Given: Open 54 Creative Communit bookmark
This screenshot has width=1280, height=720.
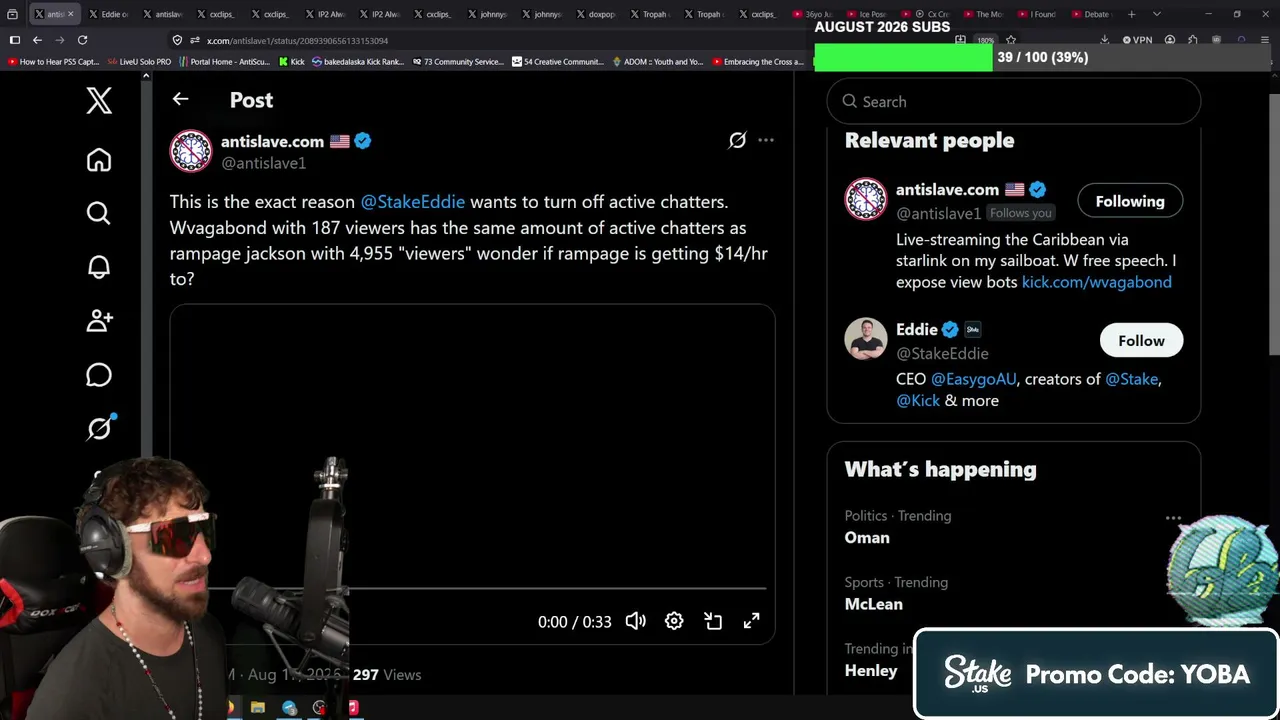Looking at the screenshot, I should [557, 62].
